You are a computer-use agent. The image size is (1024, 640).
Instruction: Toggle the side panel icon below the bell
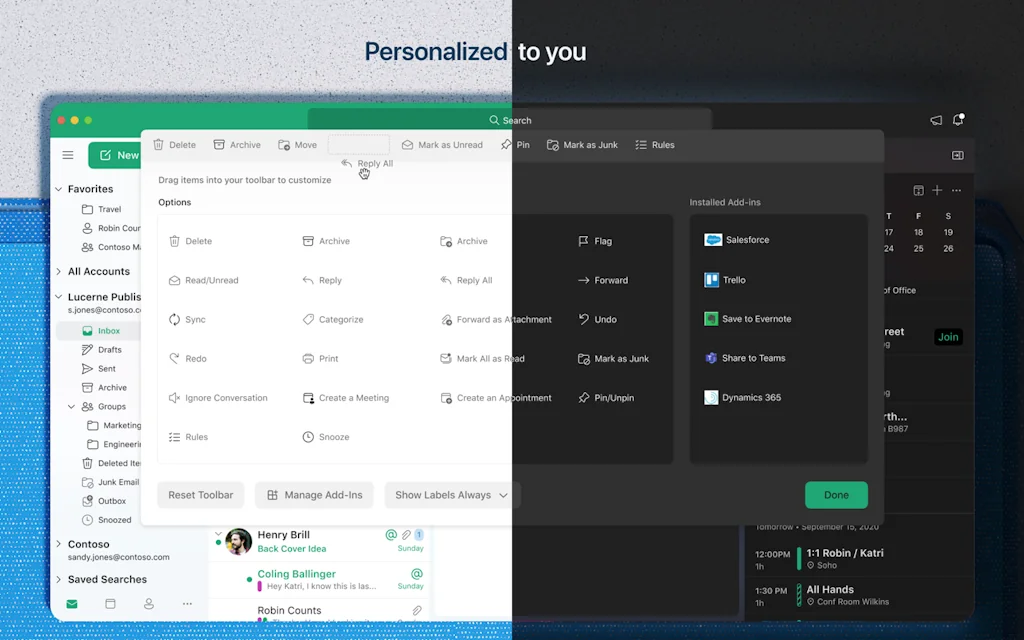(x=957, y=155)
